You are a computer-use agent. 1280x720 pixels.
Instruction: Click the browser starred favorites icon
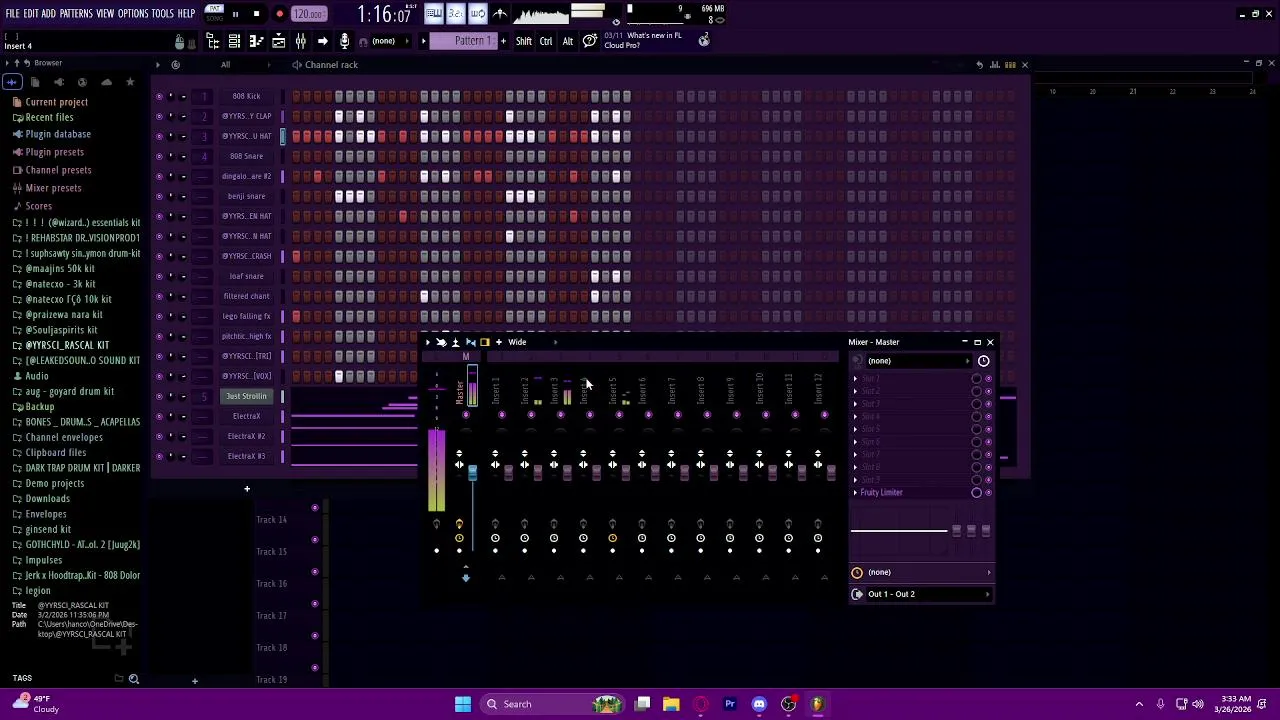click(x=130, y=82)
